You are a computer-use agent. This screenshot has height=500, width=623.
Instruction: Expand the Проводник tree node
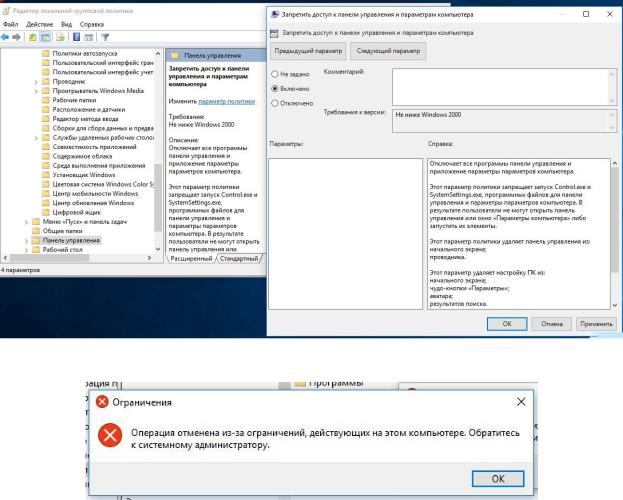[36, 82]
